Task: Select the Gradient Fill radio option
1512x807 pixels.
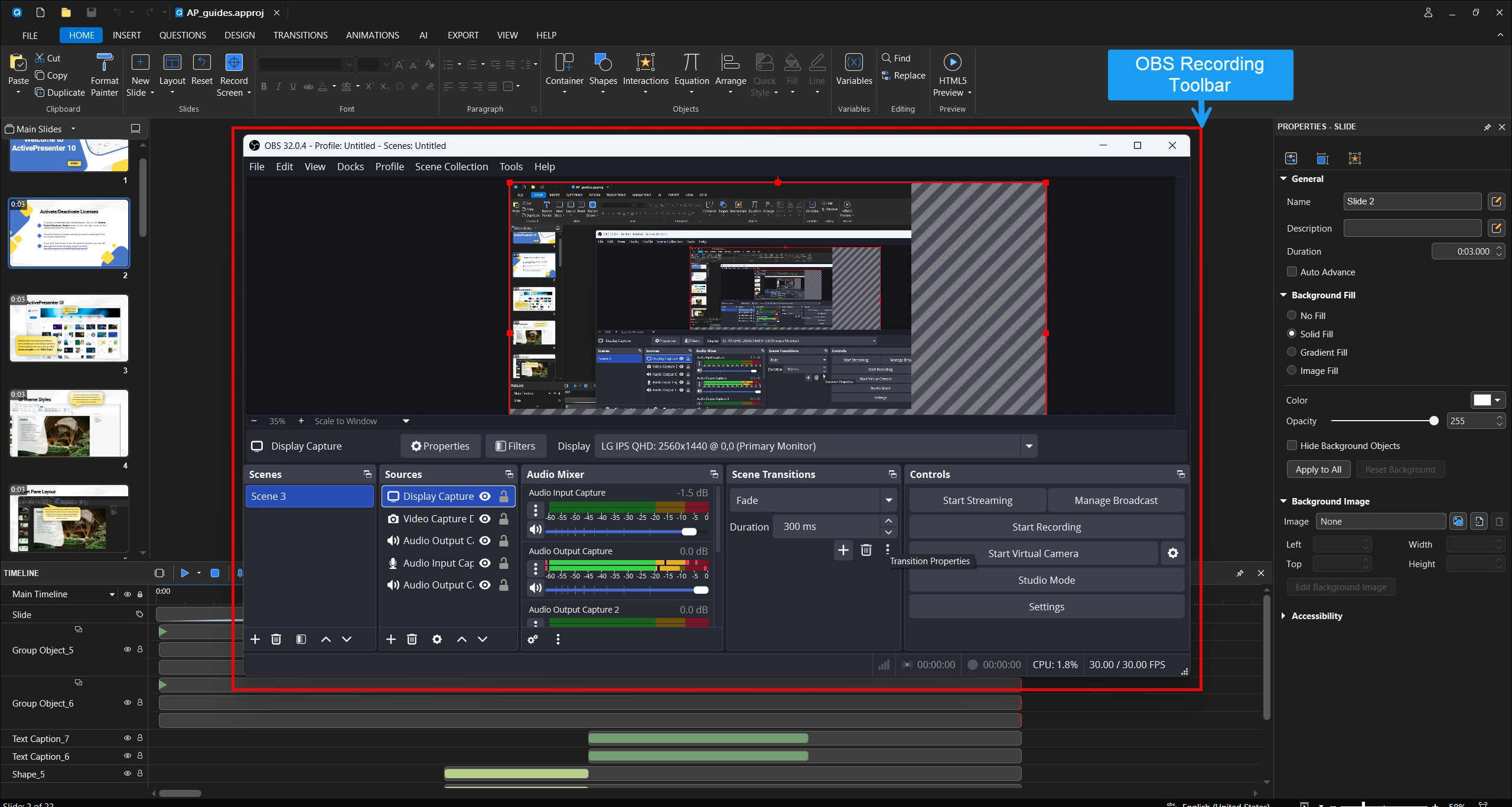Action: coord(1292,352)
